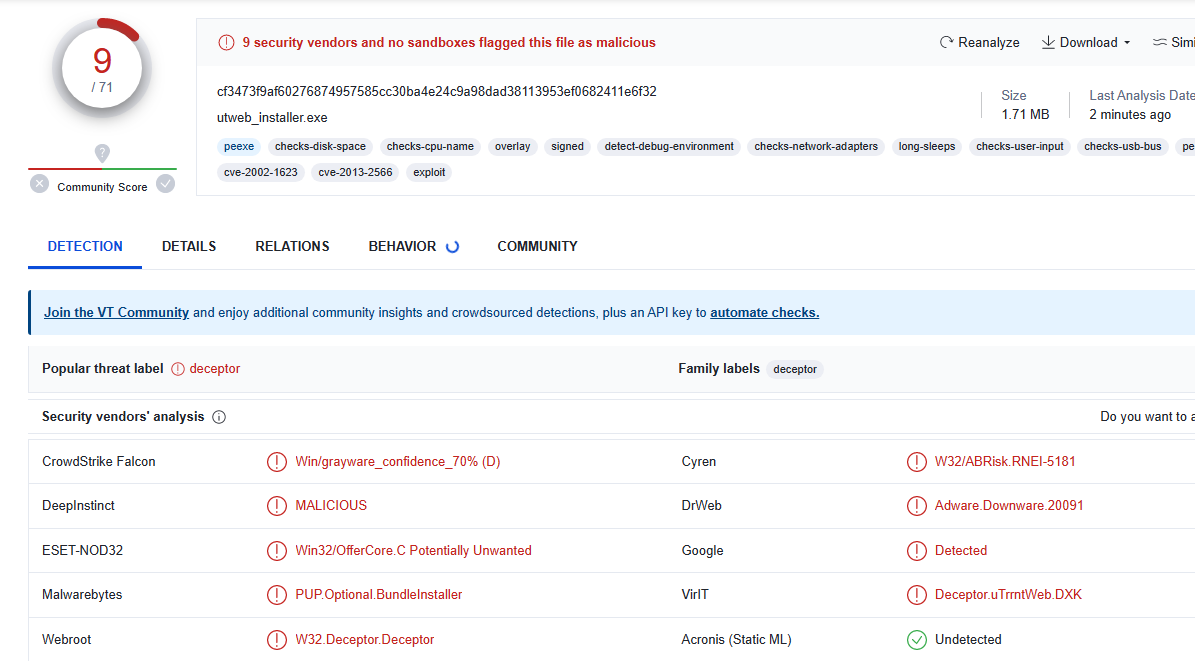Click the checks-cpu-name tag
This screenshot has width=1195, height=661.
pos(430,146)
